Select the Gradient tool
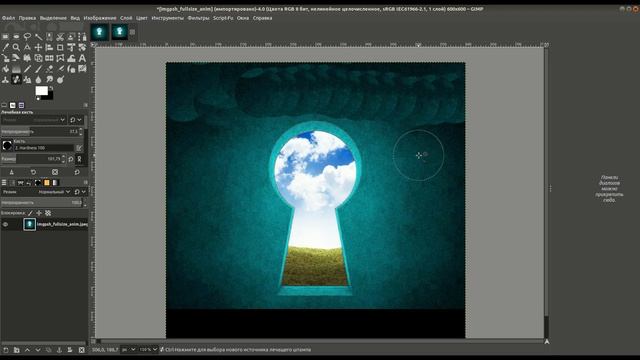The image size is (640, 360). pyautogui.click(x=16, y=69)
